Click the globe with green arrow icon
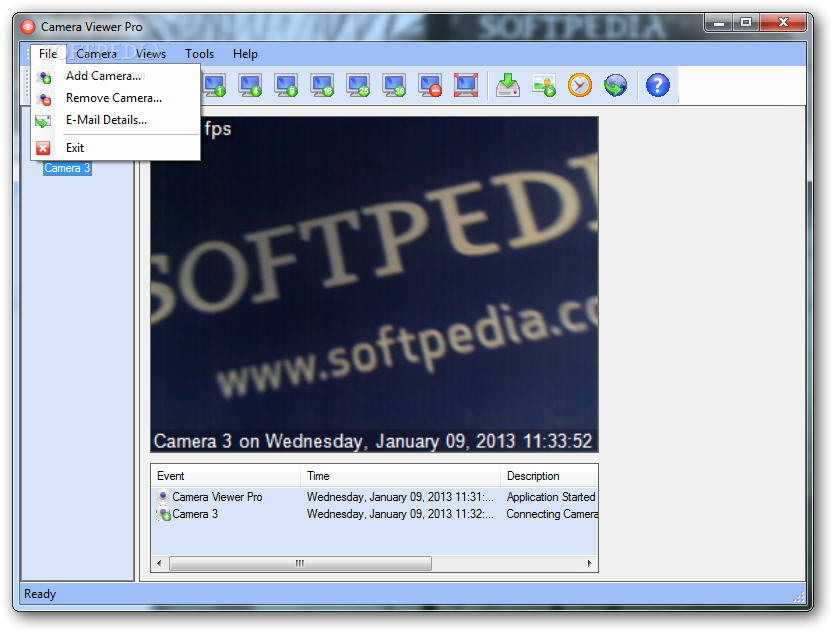834x632 pixels. point(615,85)
